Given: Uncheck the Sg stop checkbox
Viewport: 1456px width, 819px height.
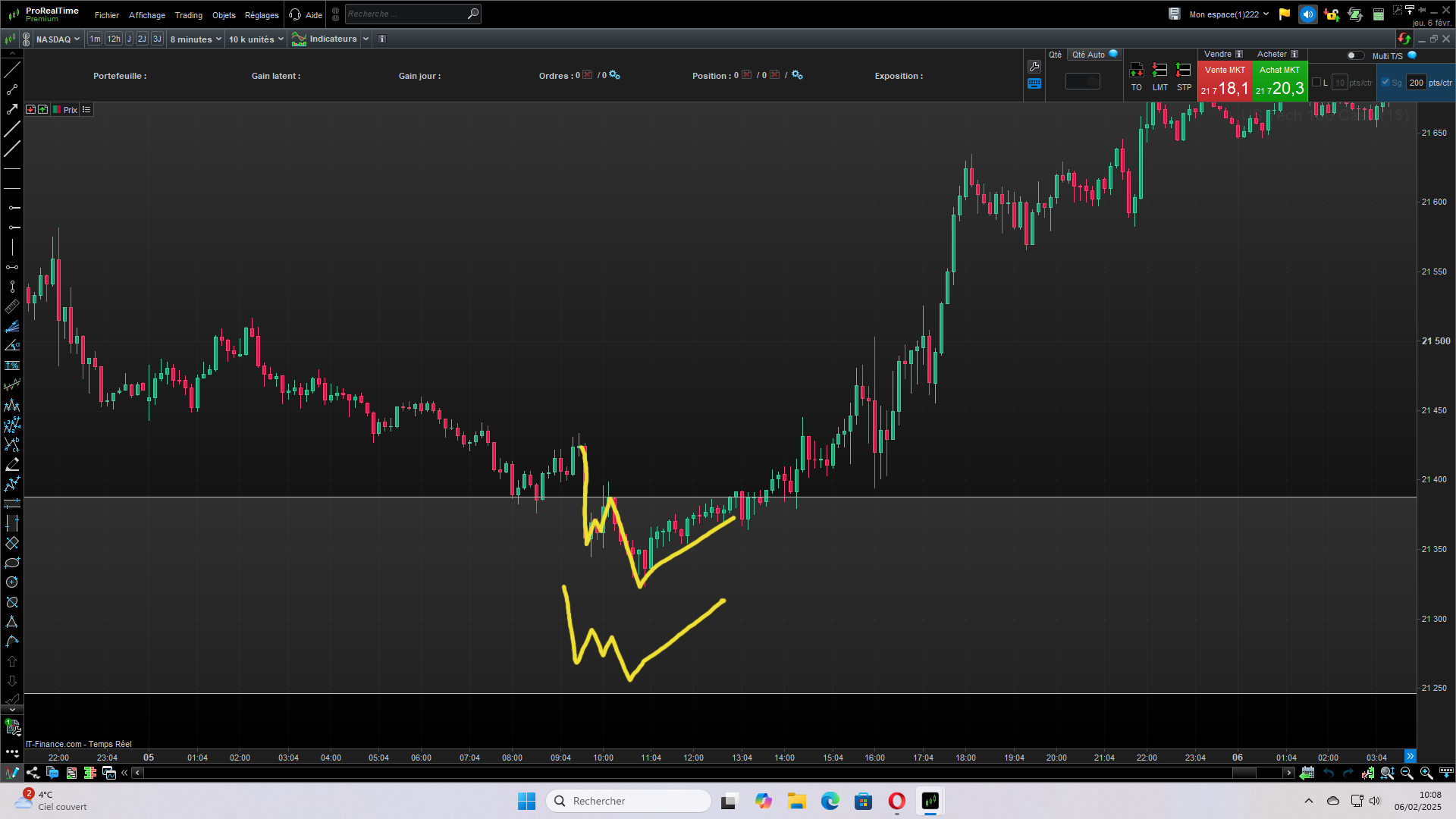Looking at the screenshot, I should click(1385, 83).
